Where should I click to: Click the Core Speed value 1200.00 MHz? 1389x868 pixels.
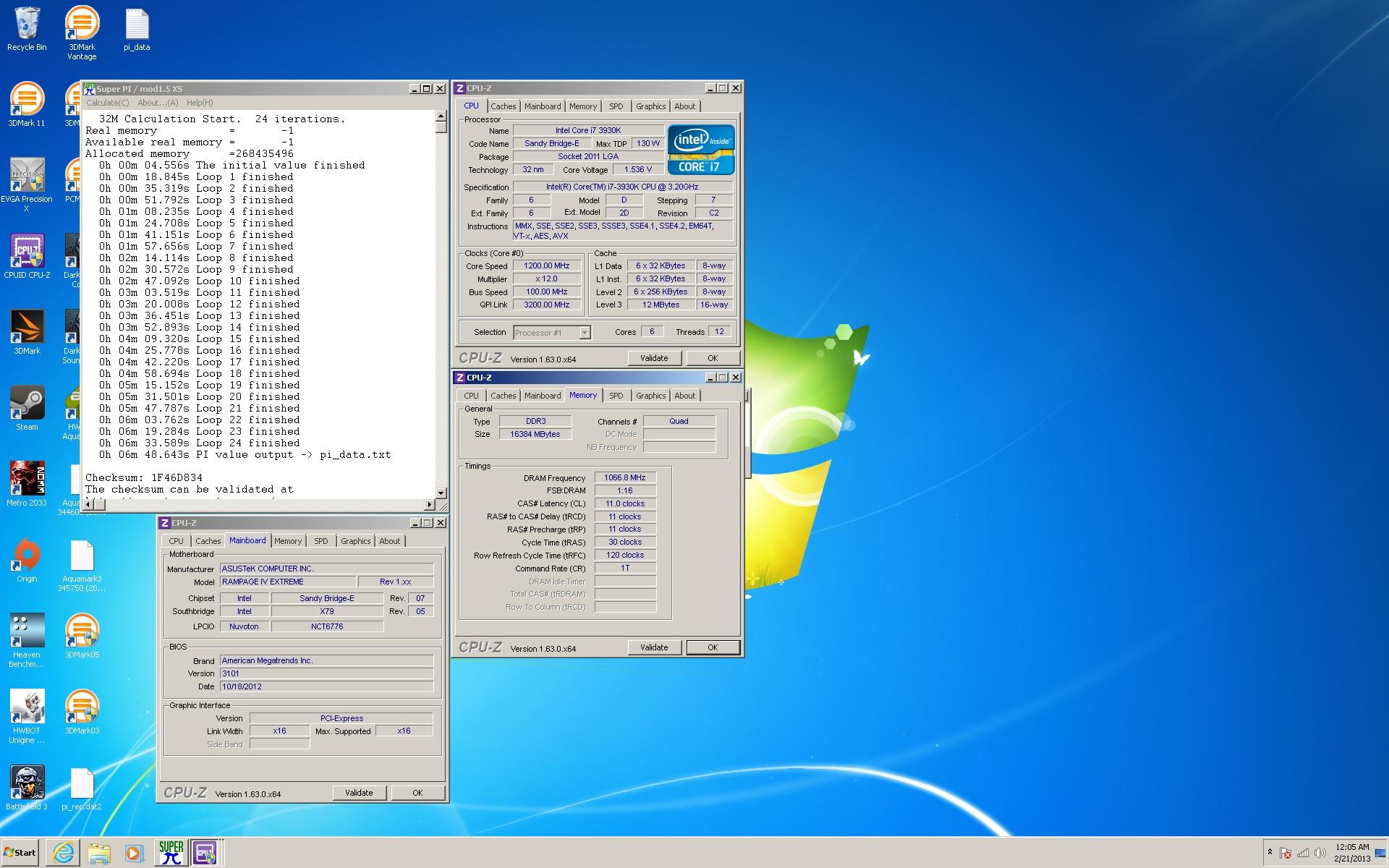547,265
